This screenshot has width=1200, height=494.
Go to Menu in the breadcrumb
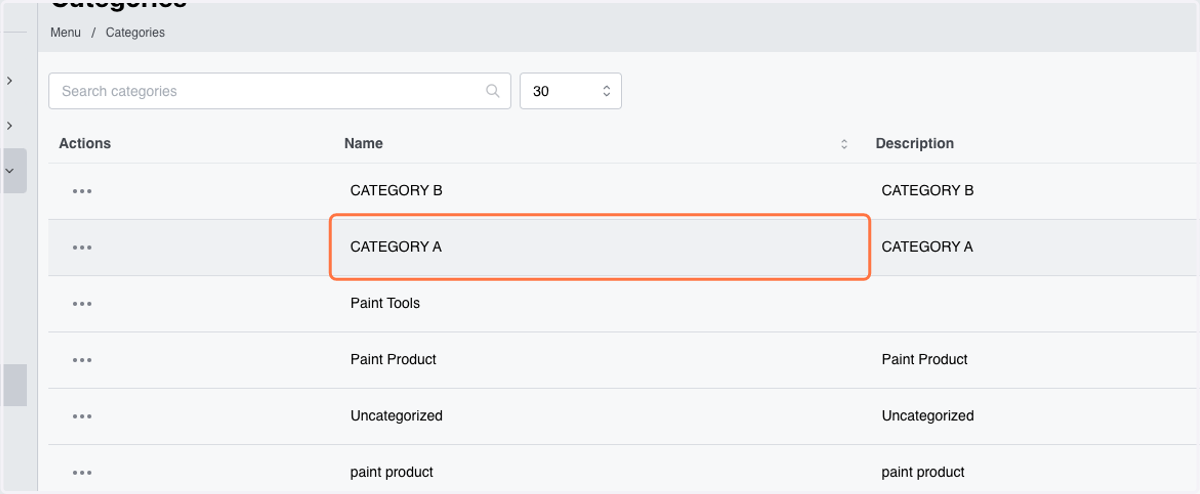tap(65, 33)
